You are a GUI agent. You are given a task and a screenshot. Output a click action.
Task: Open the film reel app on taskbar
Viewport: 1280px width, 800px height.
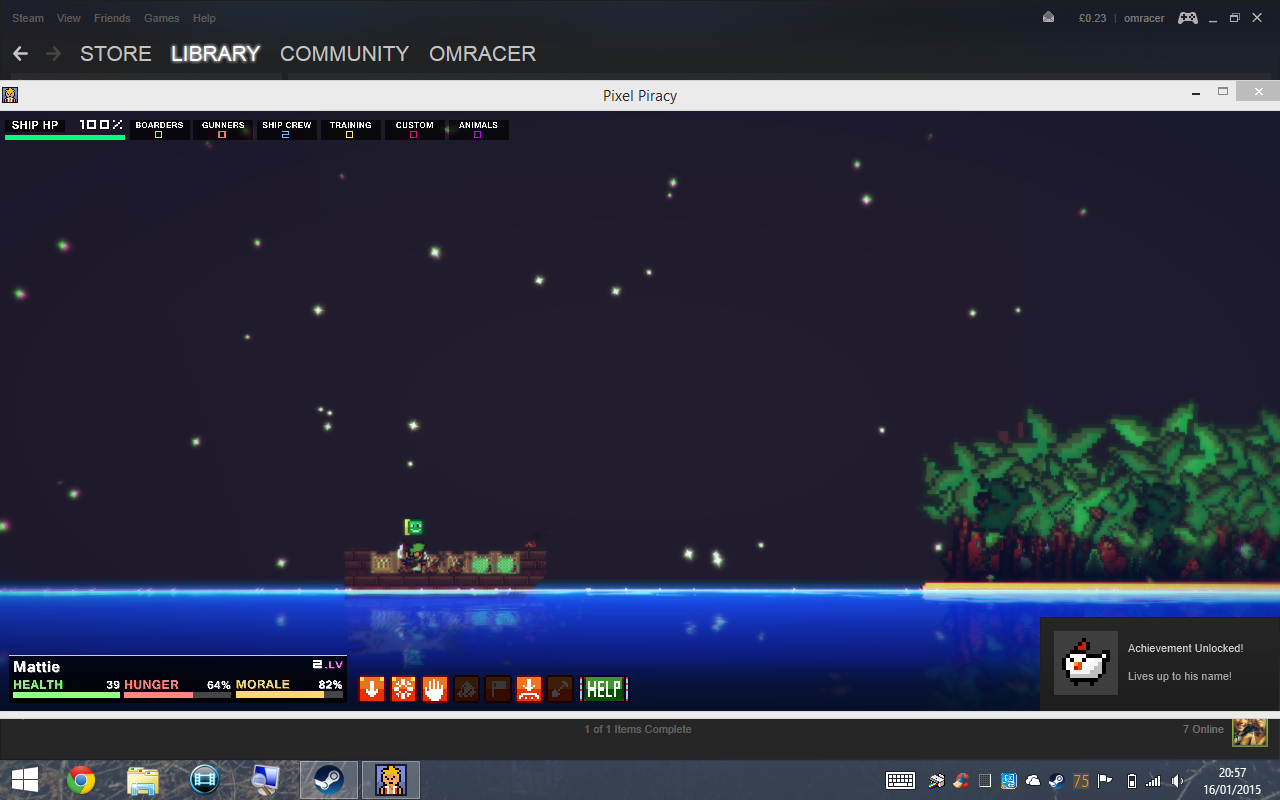(x=204, y=780)
